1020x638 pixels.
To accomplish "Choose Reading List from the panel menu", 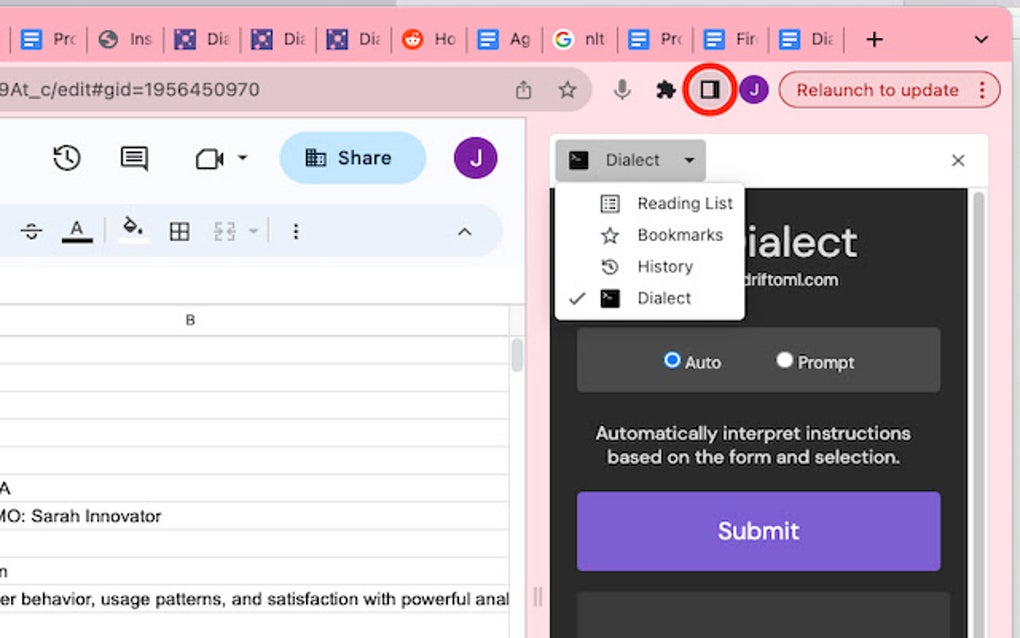I will pos(684,203).
